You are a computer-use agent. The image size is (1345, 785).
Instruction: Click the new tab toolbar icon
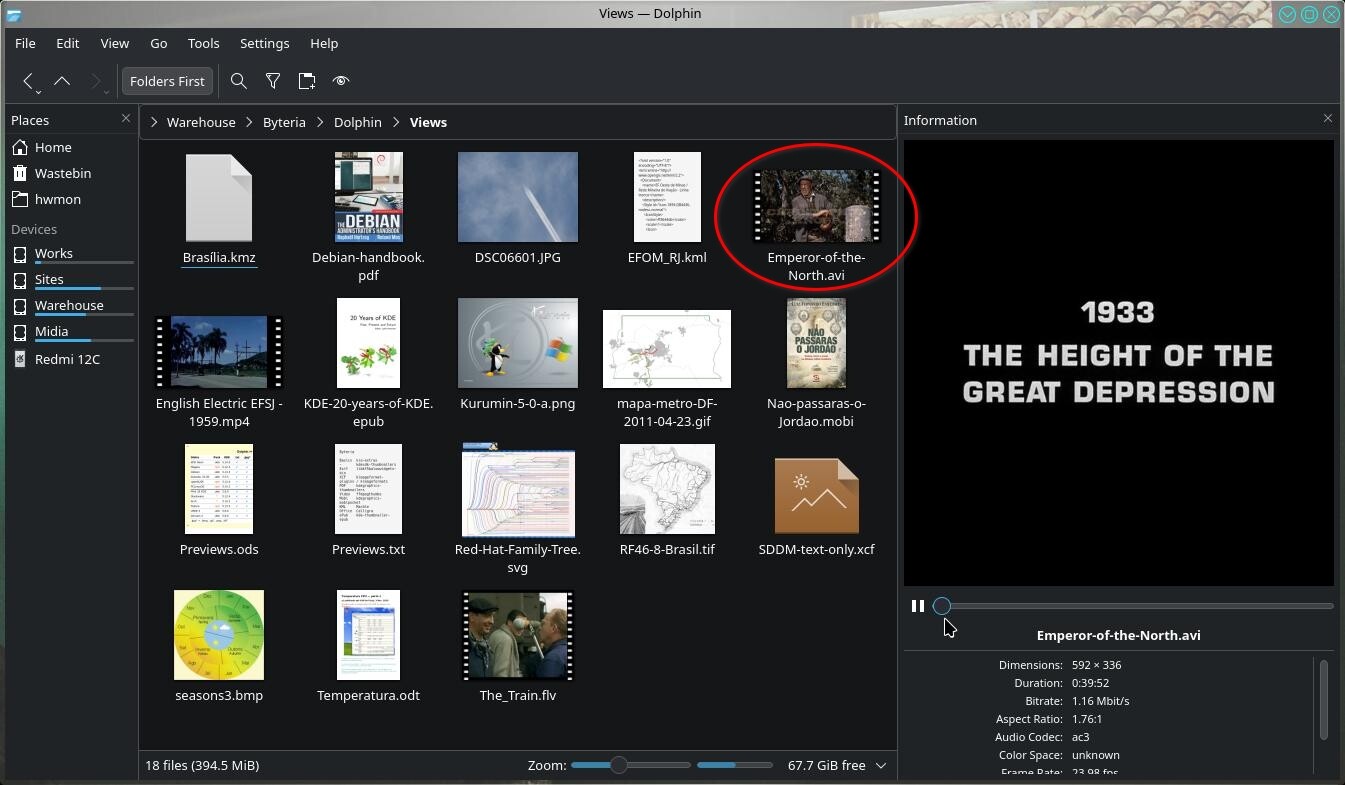tap(307, 81)
